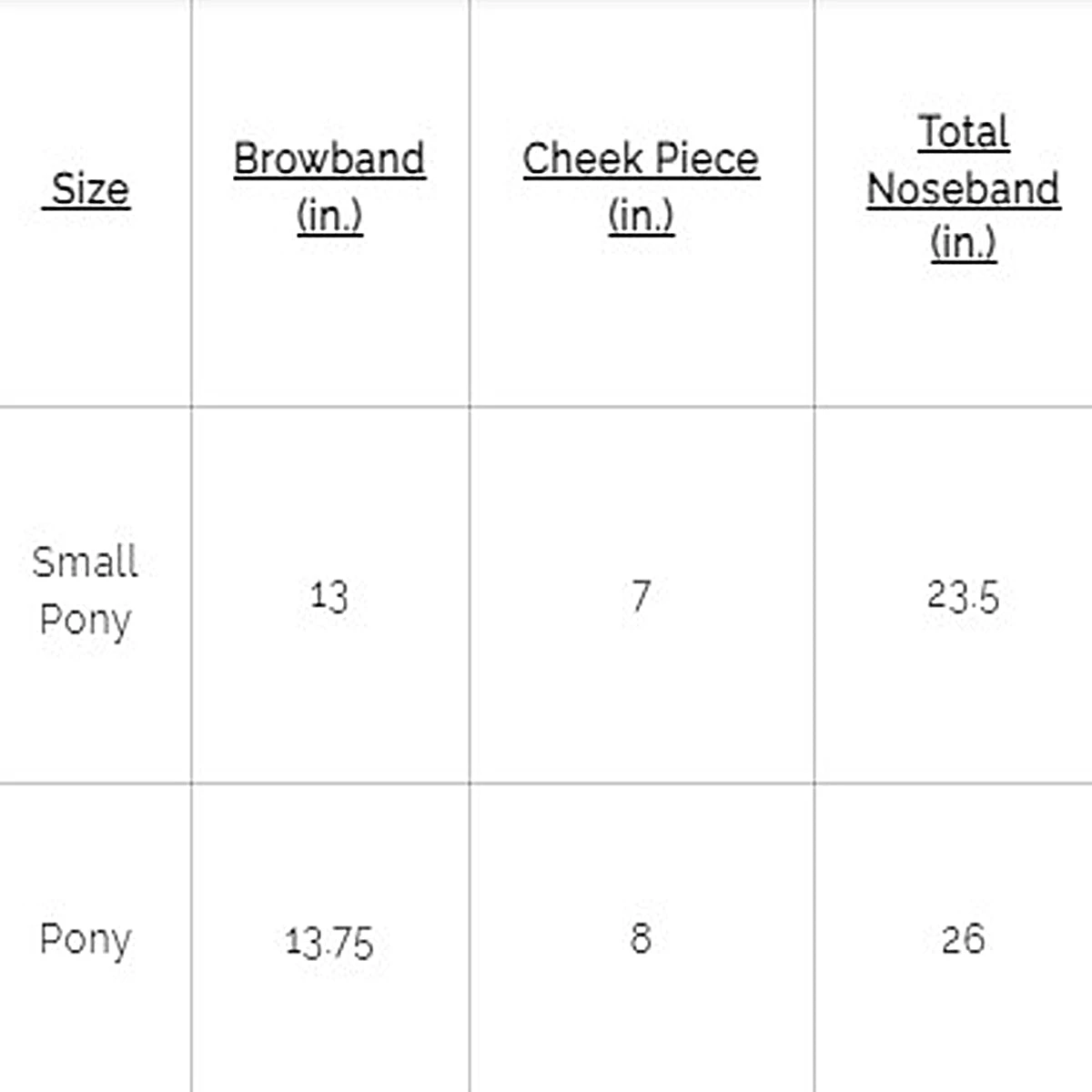Click the word Pony beneath Small
1092x1092 pixels.
86,621
